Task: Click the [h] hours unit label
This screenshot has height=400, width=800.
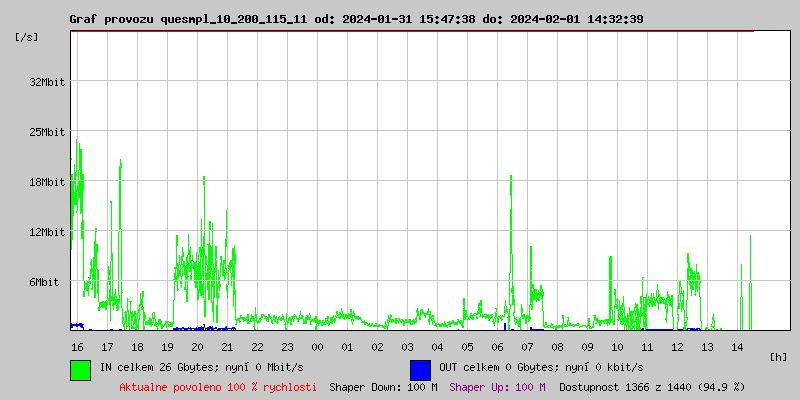Action: [778, 356]
